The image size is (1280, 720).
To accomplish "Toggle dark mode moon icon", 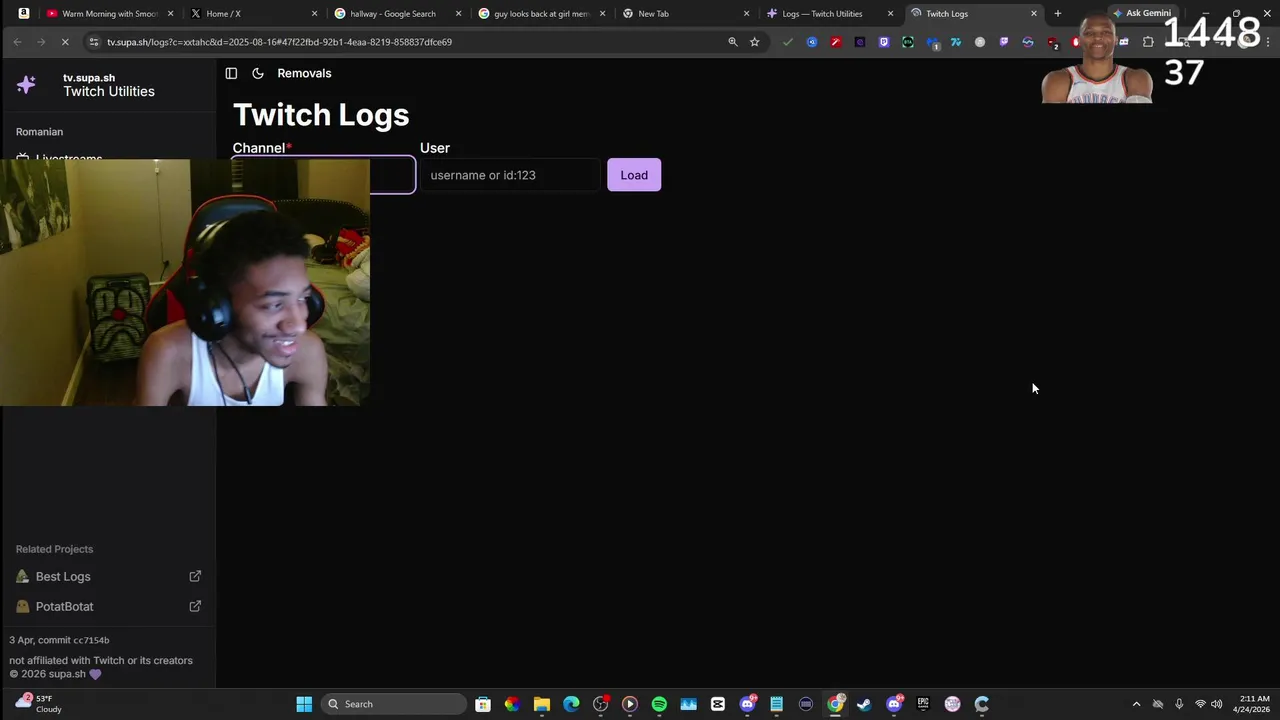I will coord(258,73).
